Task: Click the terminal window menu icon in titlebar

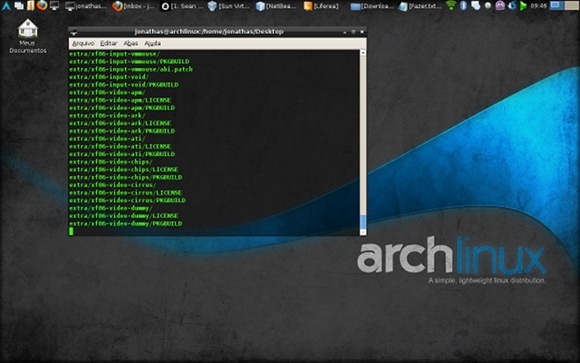Action: 74,32
